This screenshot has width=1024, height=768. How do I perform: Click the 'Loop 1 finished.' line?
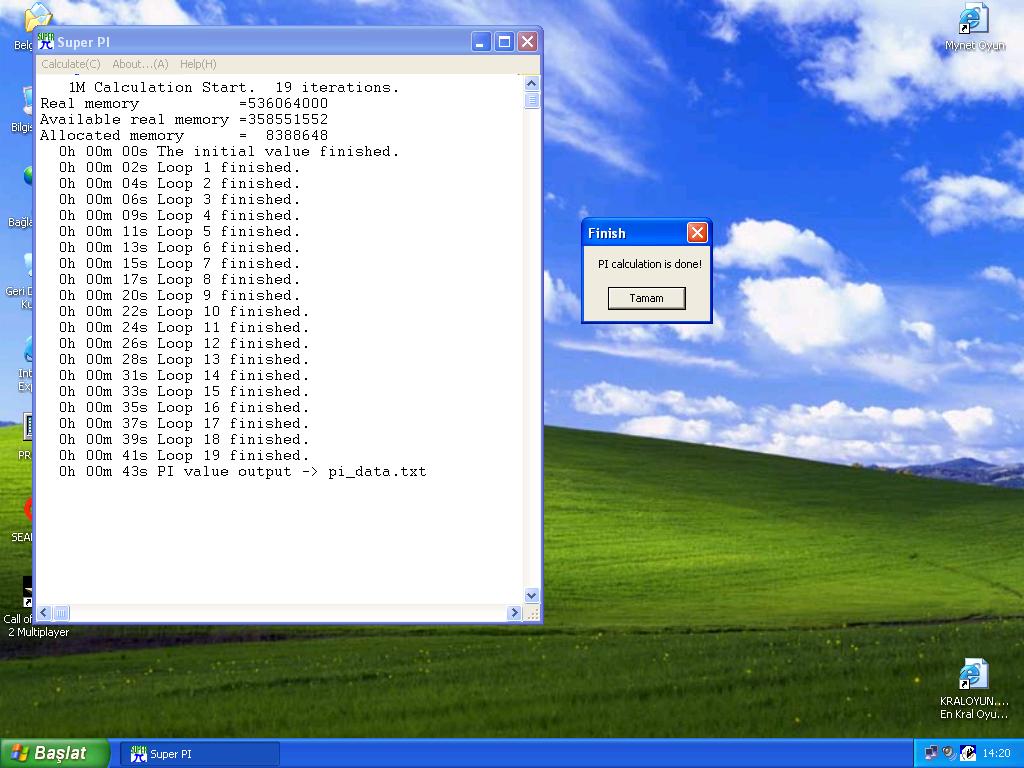pyautogui.click(x=180, y=168)
